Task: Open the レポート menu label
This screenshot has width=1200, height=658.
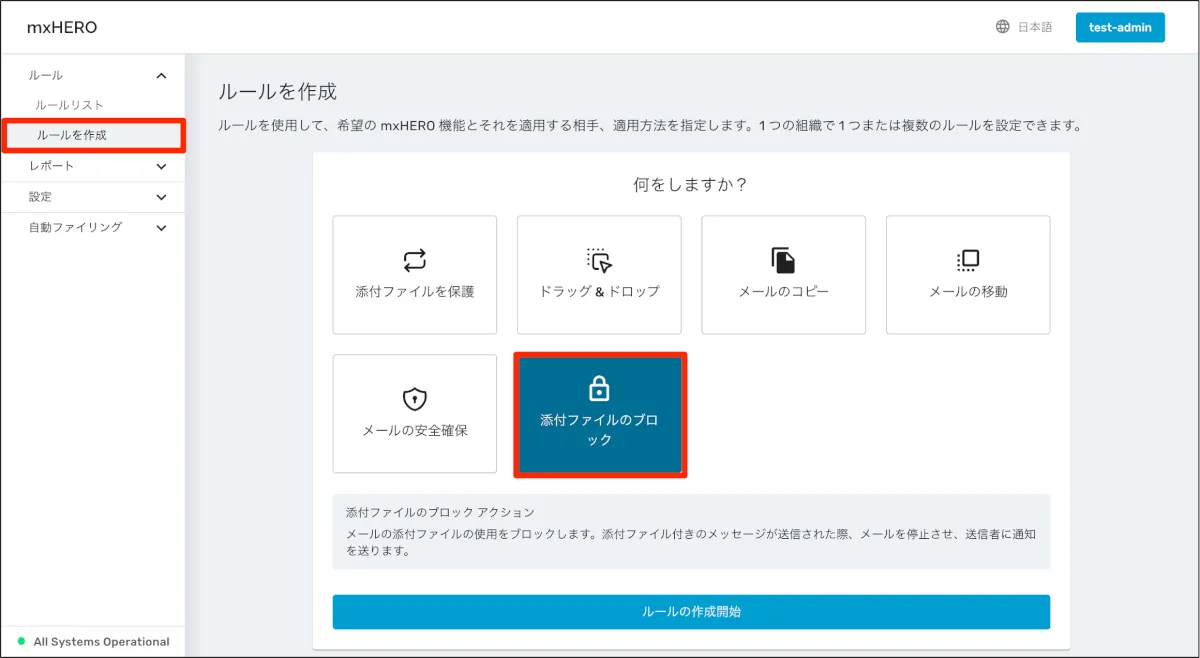Action: click(51, 166)
